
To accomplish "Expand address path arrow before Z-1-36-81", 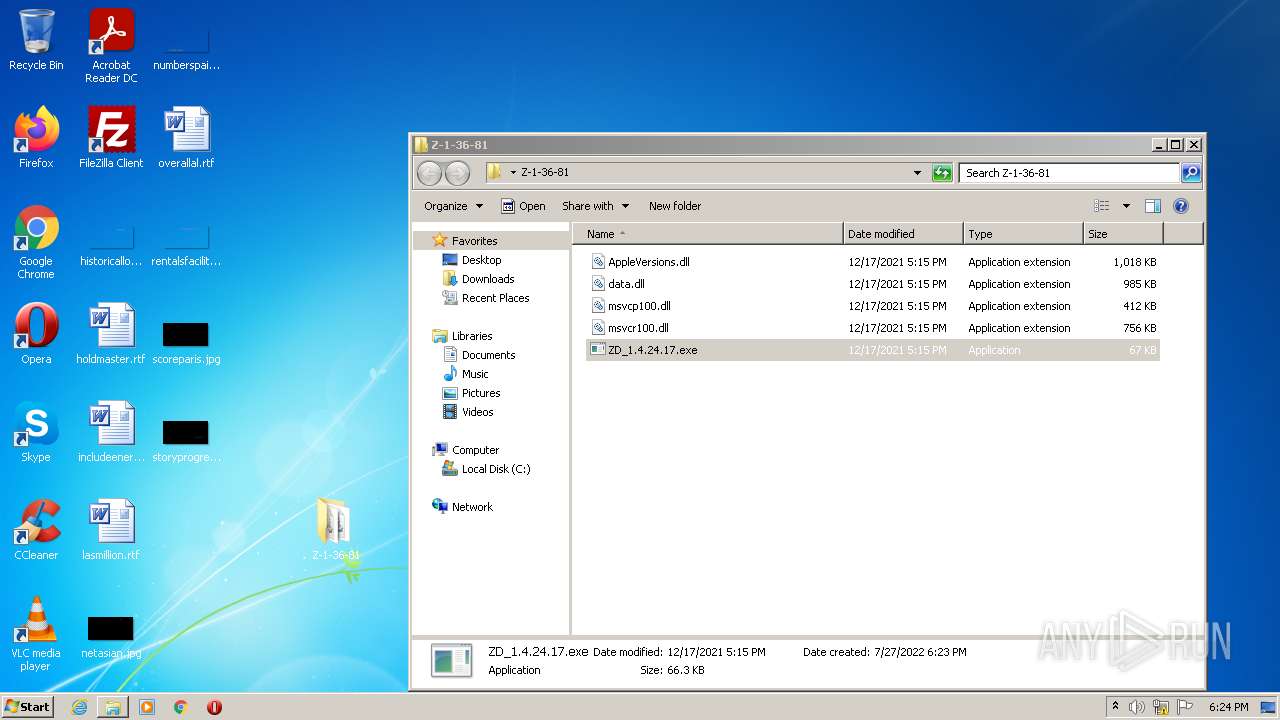I will pos(514,173).
